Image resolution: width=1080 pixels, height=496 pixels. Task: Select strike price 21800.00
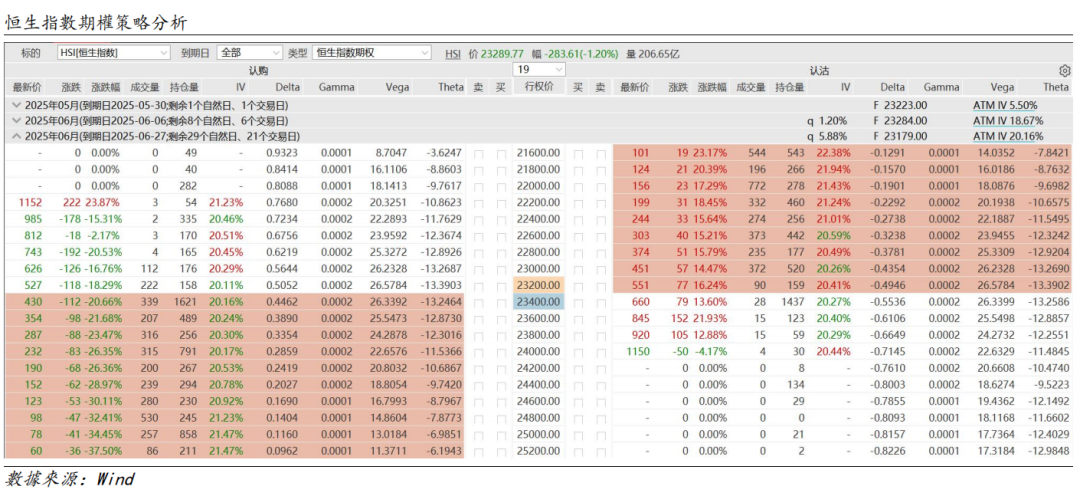[539, 168]
